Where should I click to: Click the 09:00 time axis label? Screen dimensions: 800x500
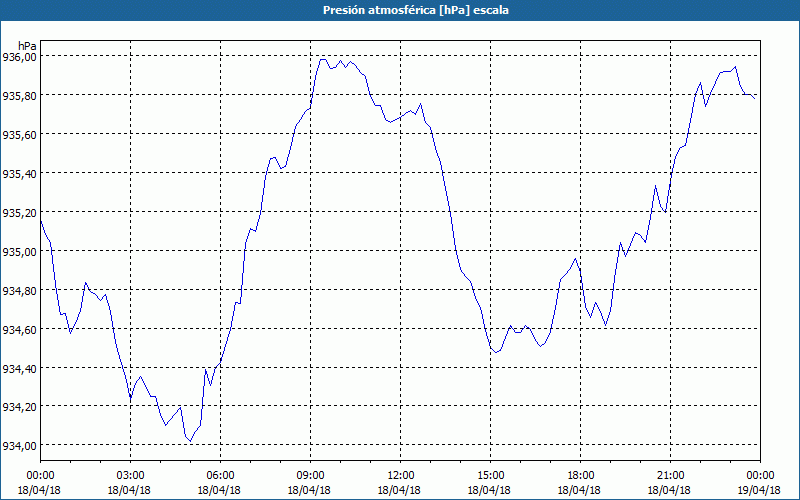(310, 476)
